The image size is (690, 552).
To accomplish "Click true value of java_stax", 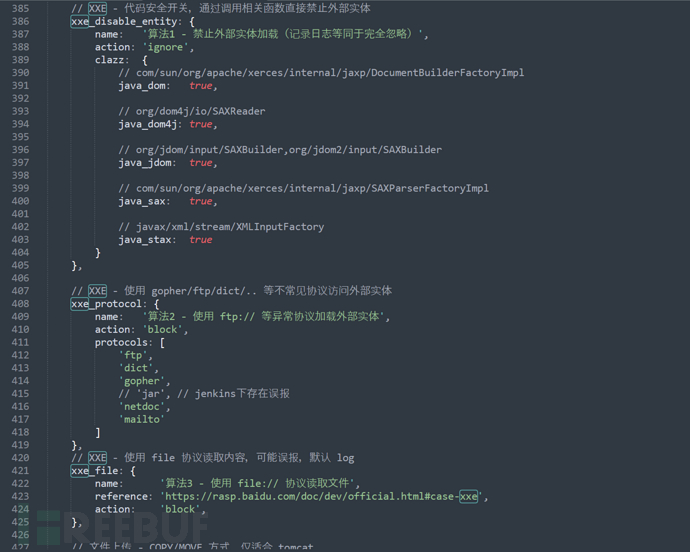I will [201, 240].
